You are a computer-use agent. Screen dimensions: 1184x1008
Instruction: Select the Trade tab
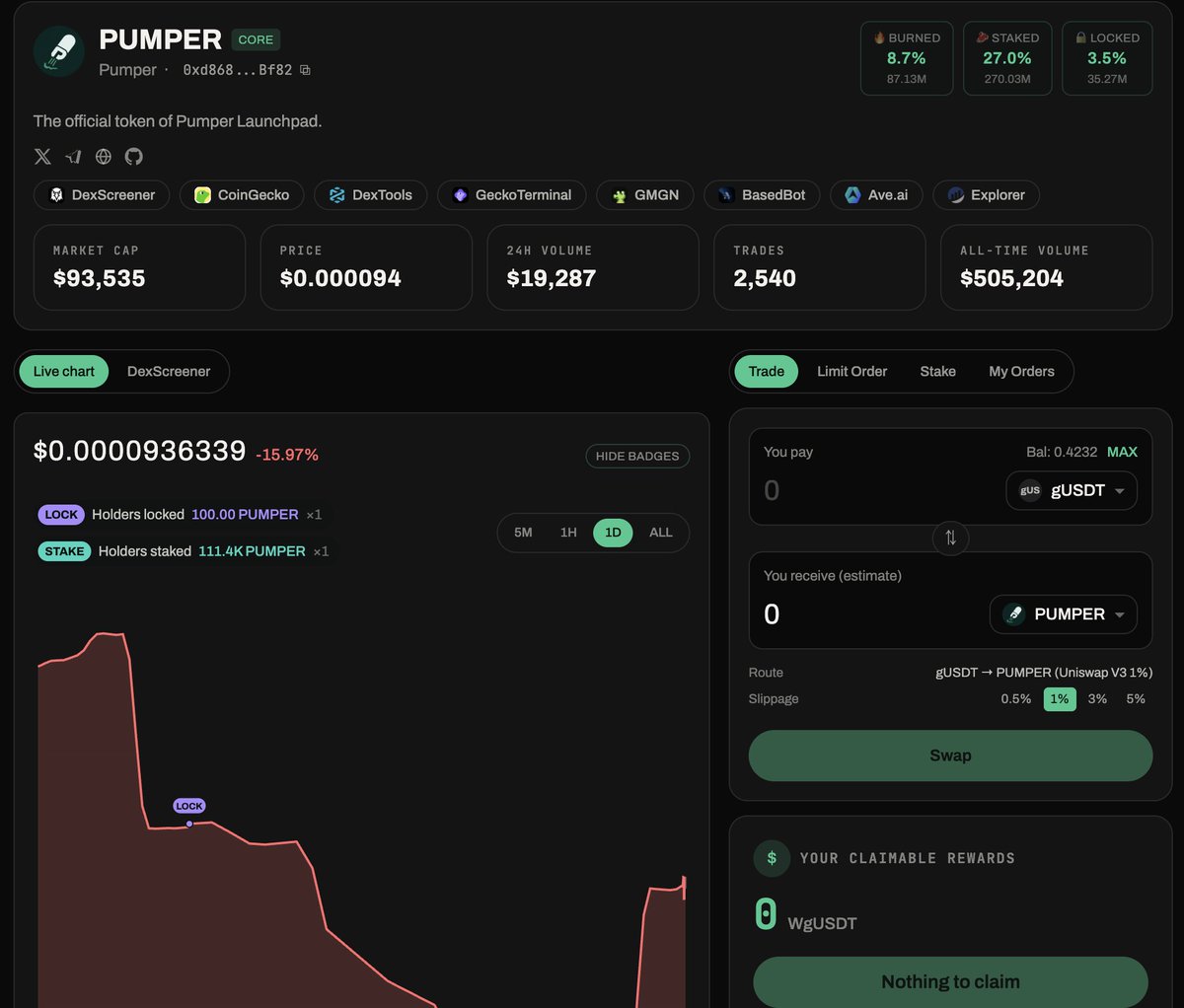[x=766, y=371]
